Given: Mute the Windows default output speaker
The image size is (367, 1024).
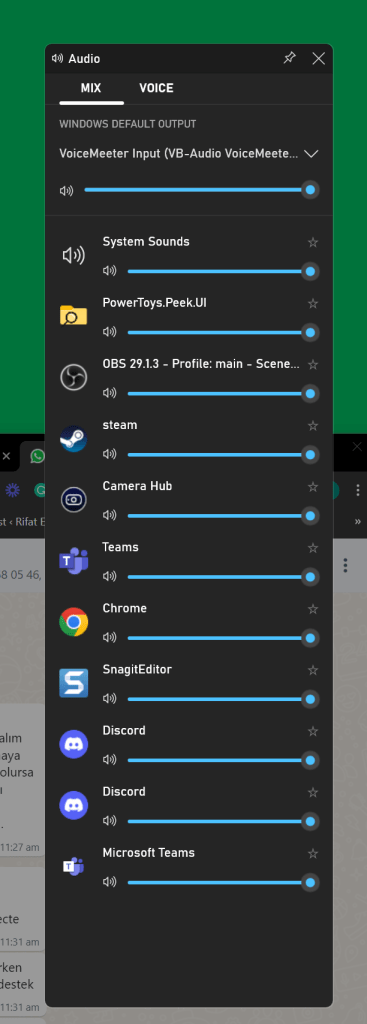Looking at the screenshot, I should tap(66, 191).
